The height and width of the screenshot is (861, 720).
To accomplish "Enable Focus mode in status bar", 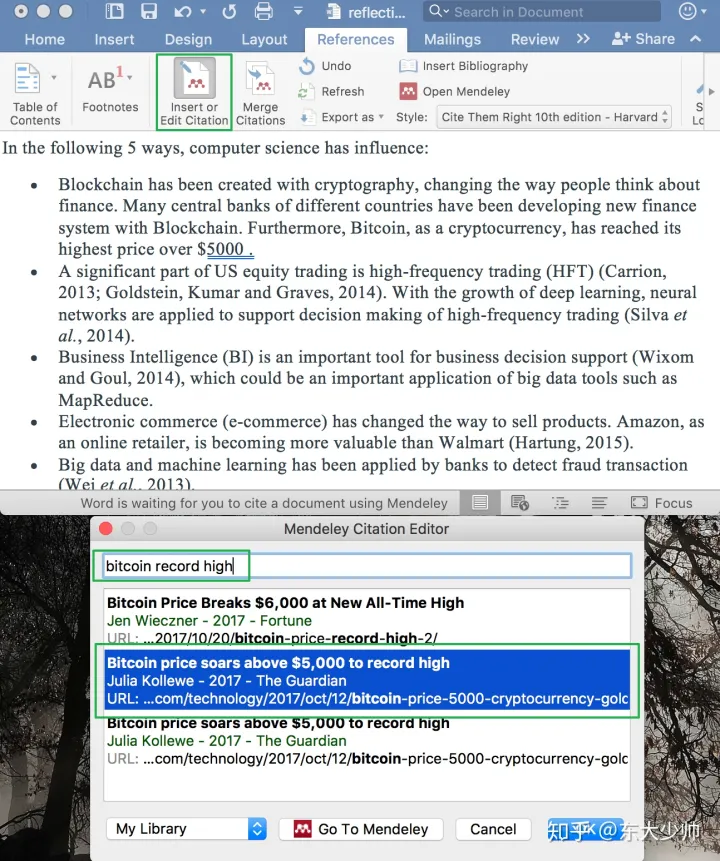I will coord(661,502).
